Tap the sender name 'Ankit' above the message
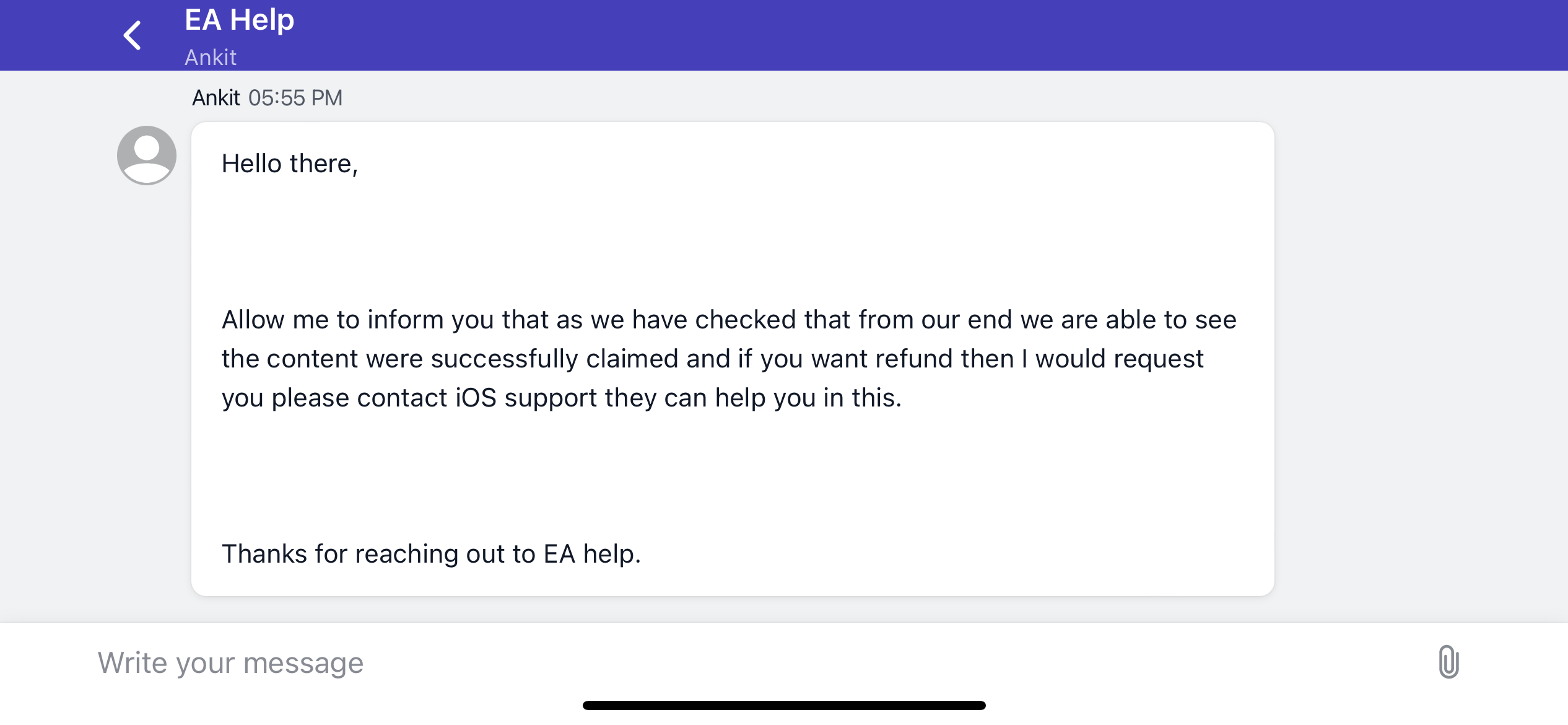This screenshot has width=1568, height=725. click(x=216, y=98)
